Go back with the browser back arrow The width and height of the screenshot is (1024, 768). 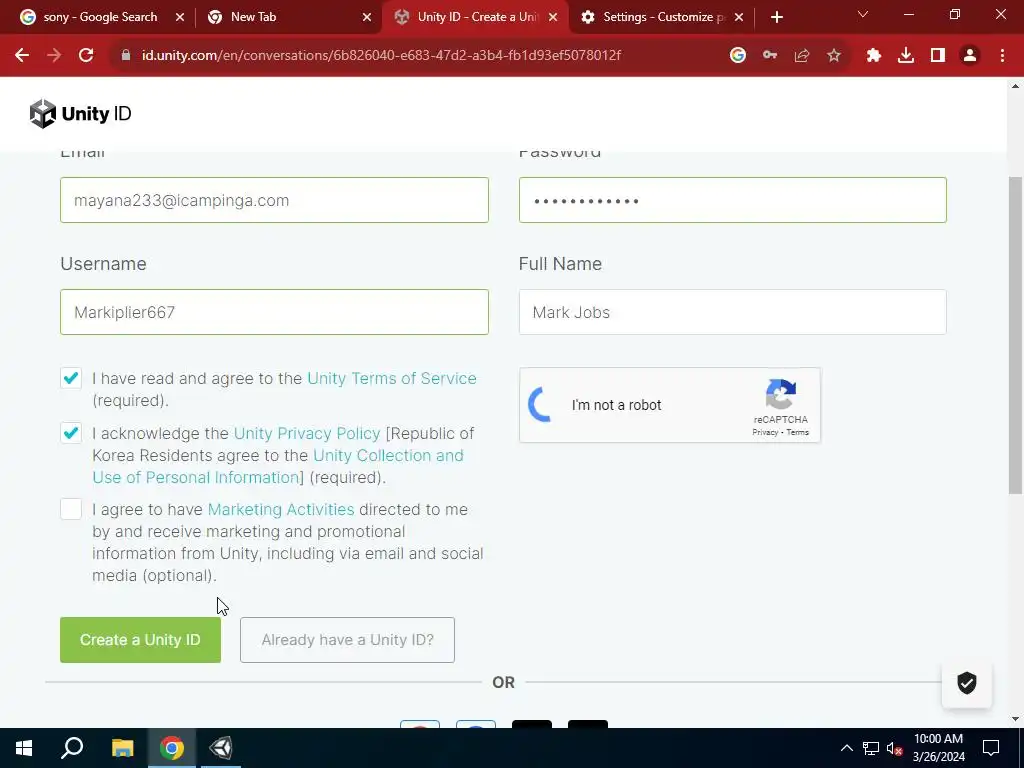pos(22,56)
